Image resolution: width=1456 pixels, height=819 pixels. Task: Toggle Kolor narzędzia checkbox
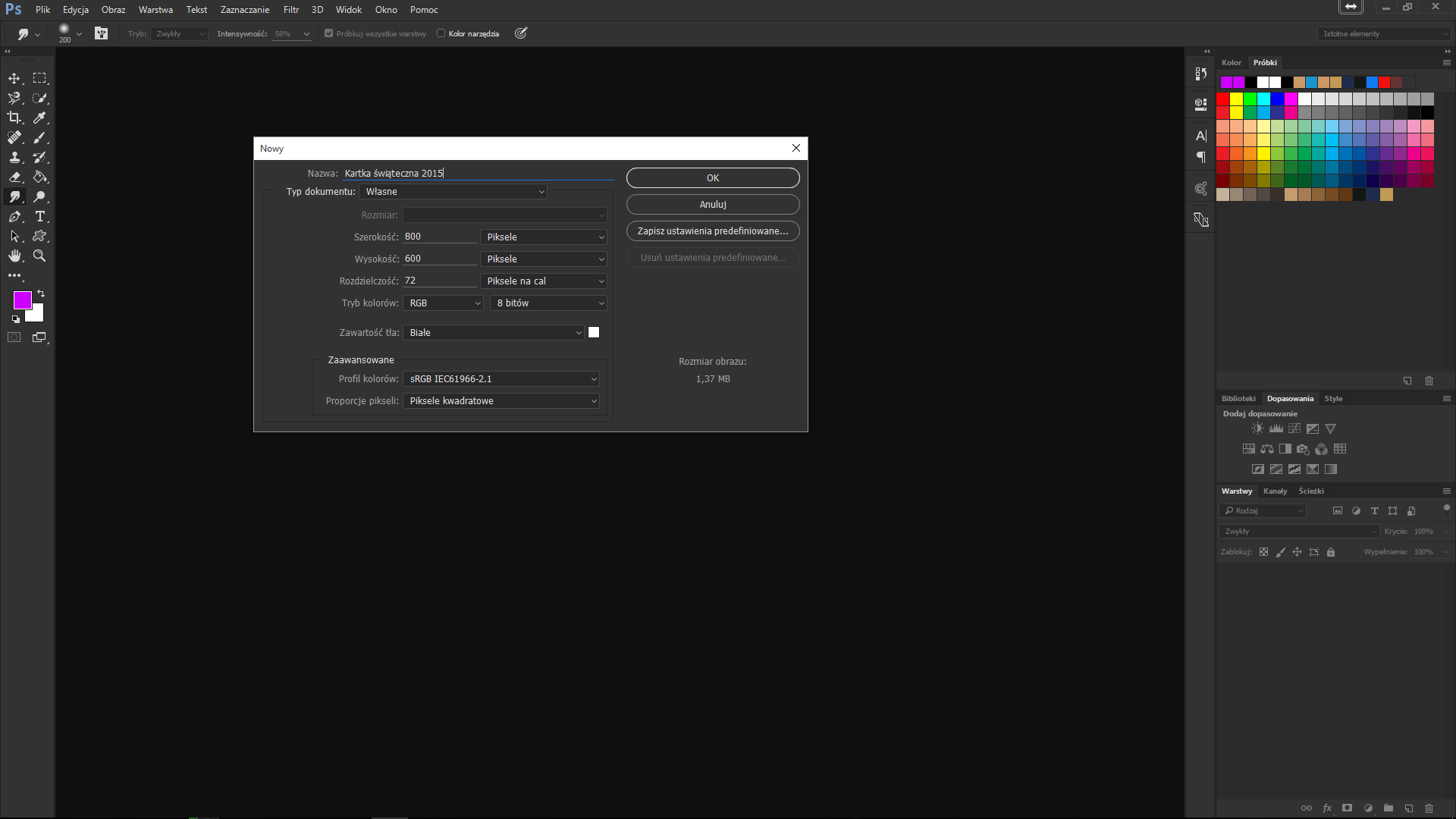coord(441,33)
